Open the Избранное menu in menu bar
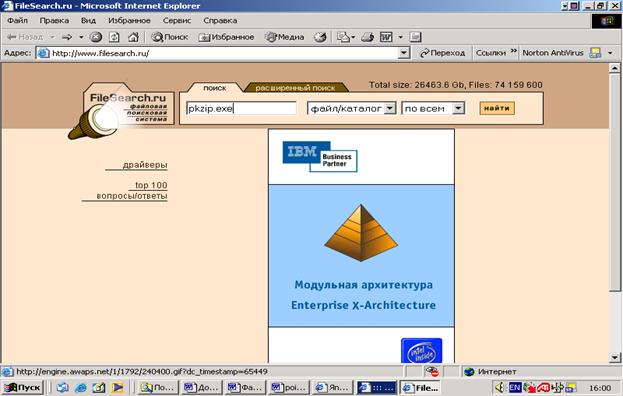This screenshot has height=396, width=623. point(129,20)
